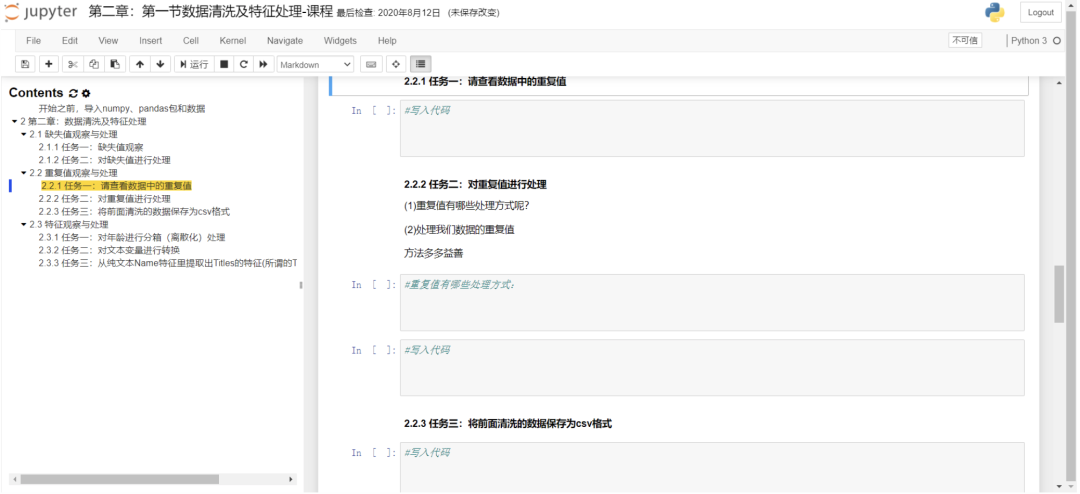Viewport: 1080px width, 494px height.
Task: Select the 2.2.3 任务三 heading text
Action: 508,424
